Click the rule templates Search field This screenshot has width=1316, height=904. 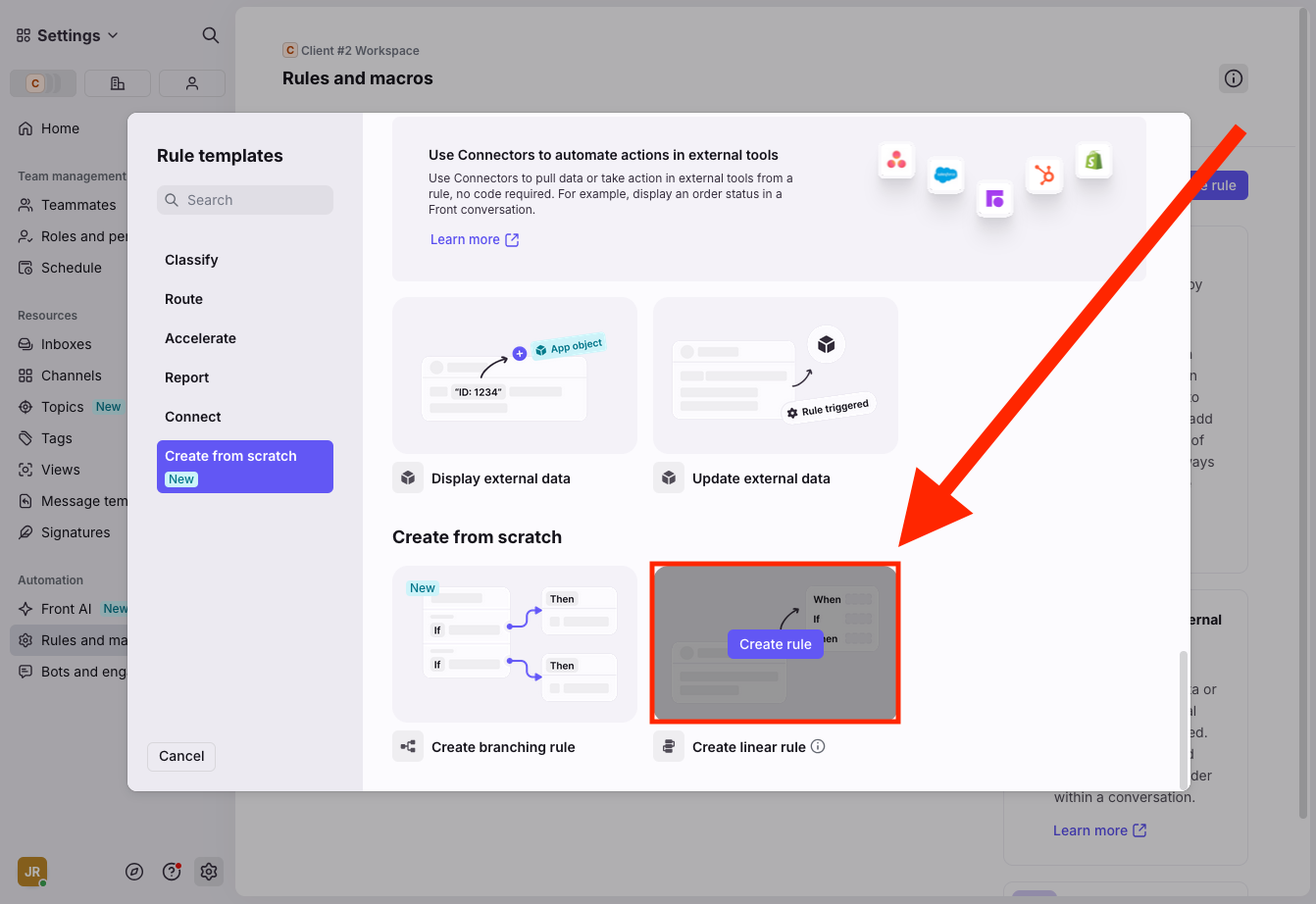(x=245, y=200)
